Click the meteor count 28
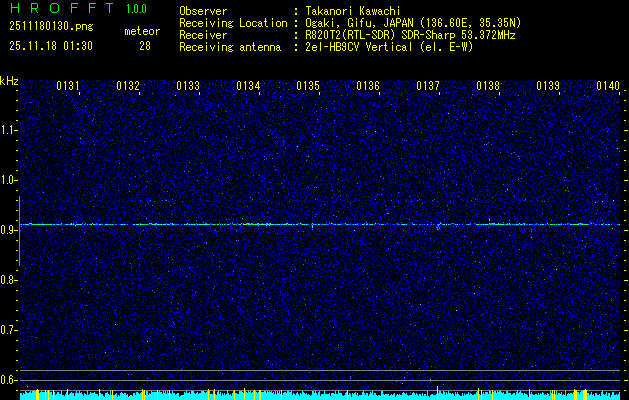Viewport: 629px width, 400px height. pos(145,46)
